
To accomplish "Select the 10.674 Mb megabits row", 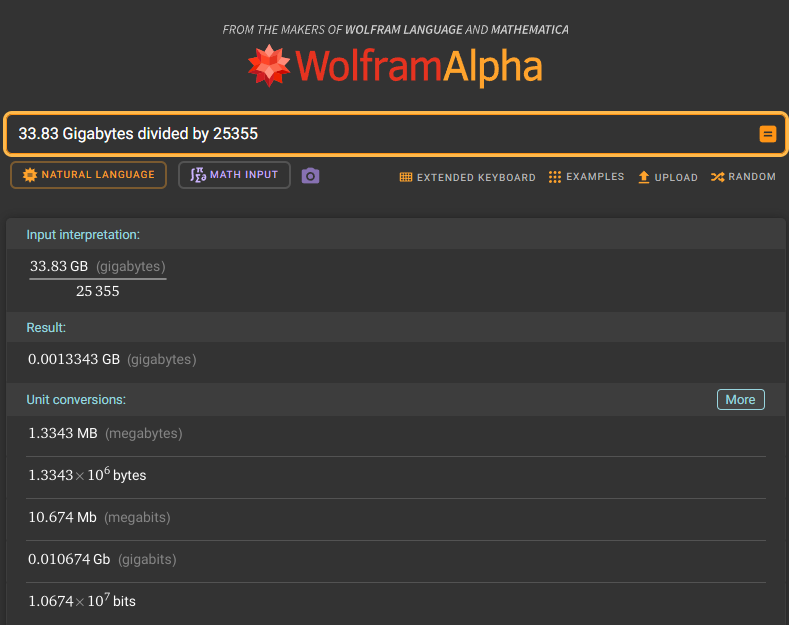I will pos(99,517).
